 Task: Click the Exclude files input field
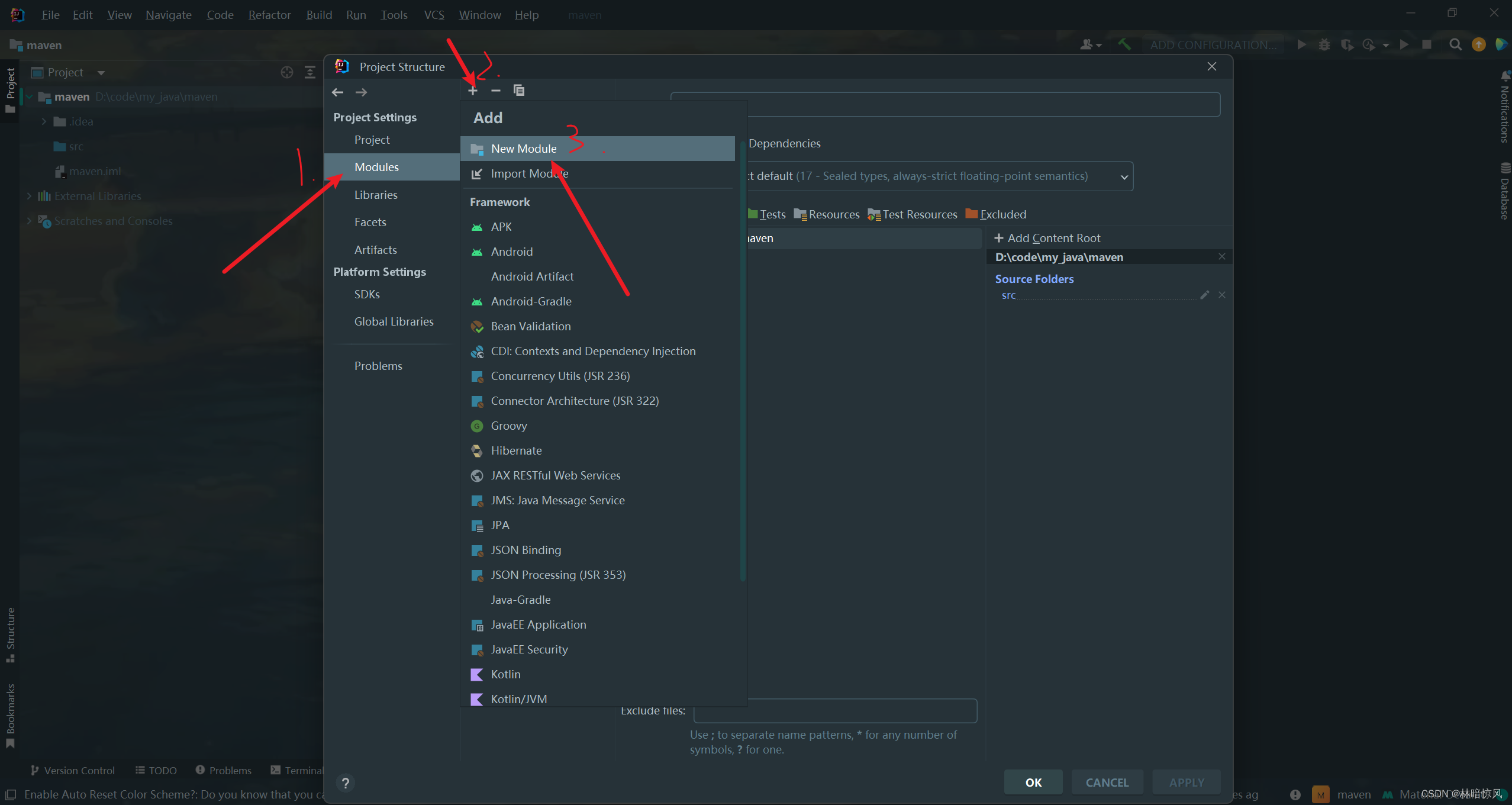pos(834,711)
